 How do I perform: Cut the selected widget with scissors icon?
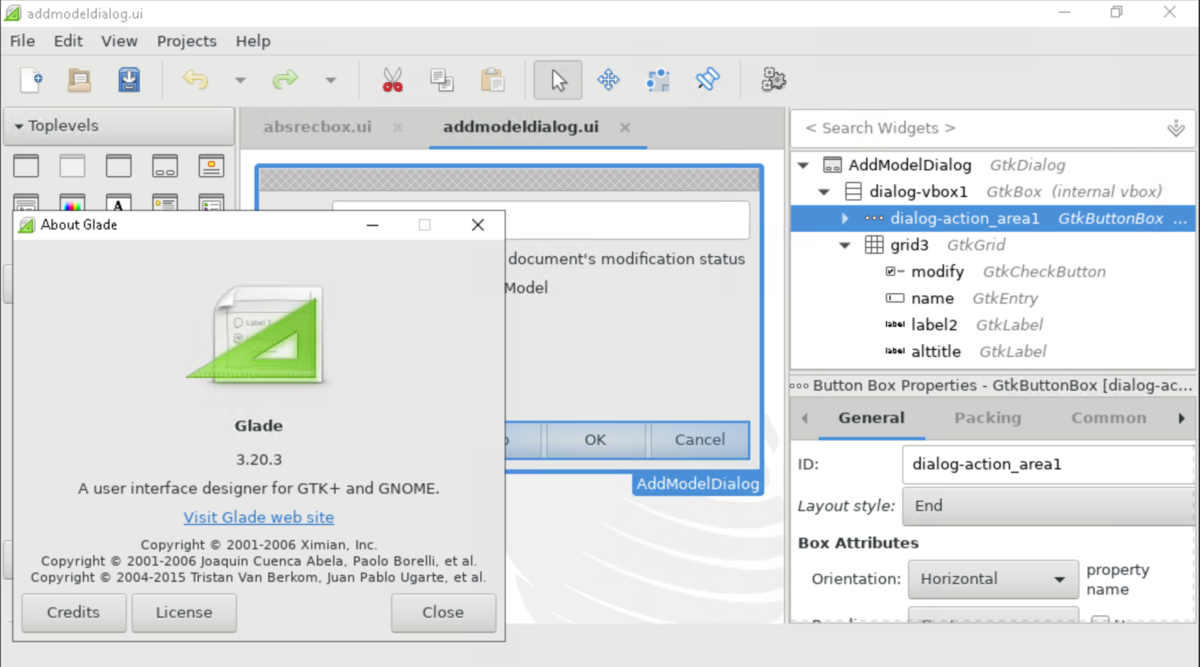pos(393,80)
